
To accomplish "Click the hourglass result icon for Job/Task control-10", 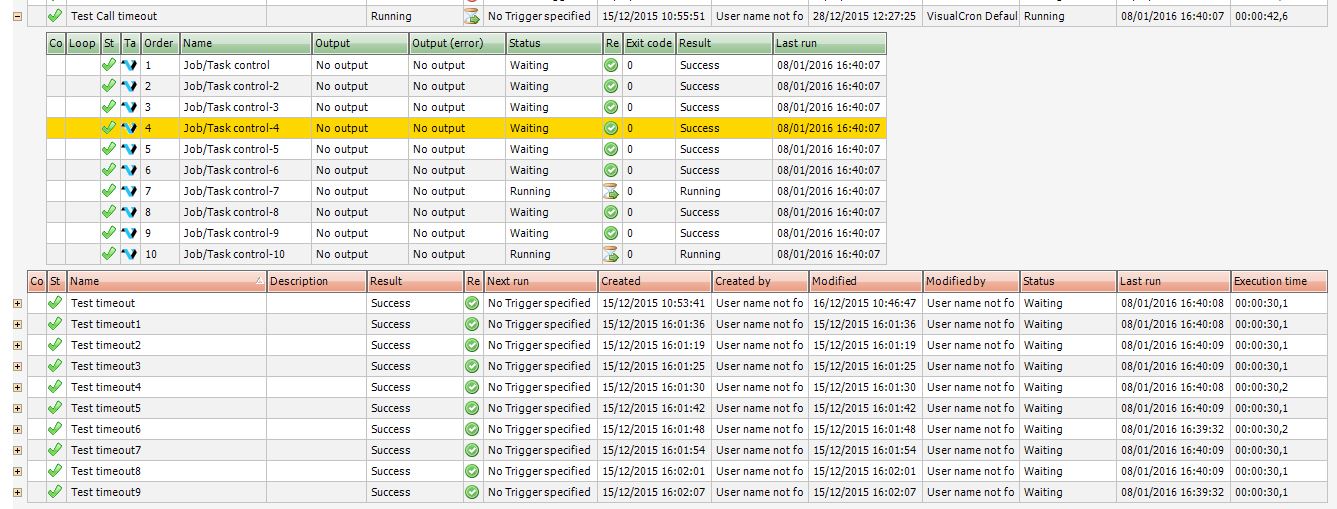I will click(611, 254).
